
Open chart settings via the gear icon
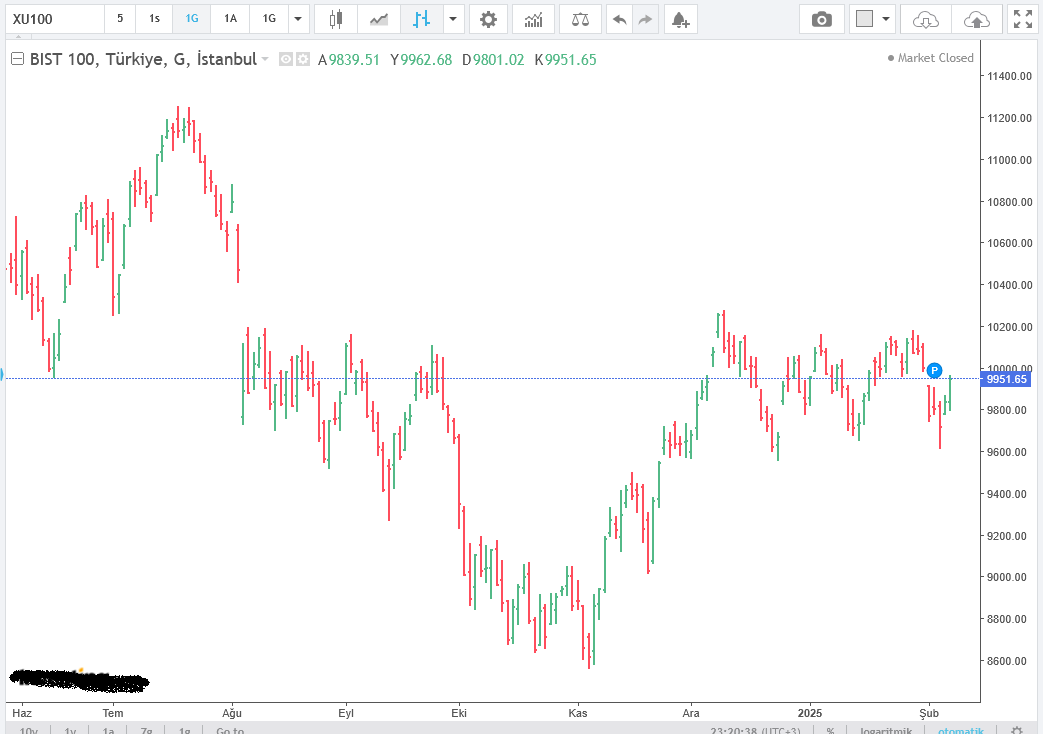(488, 19)
